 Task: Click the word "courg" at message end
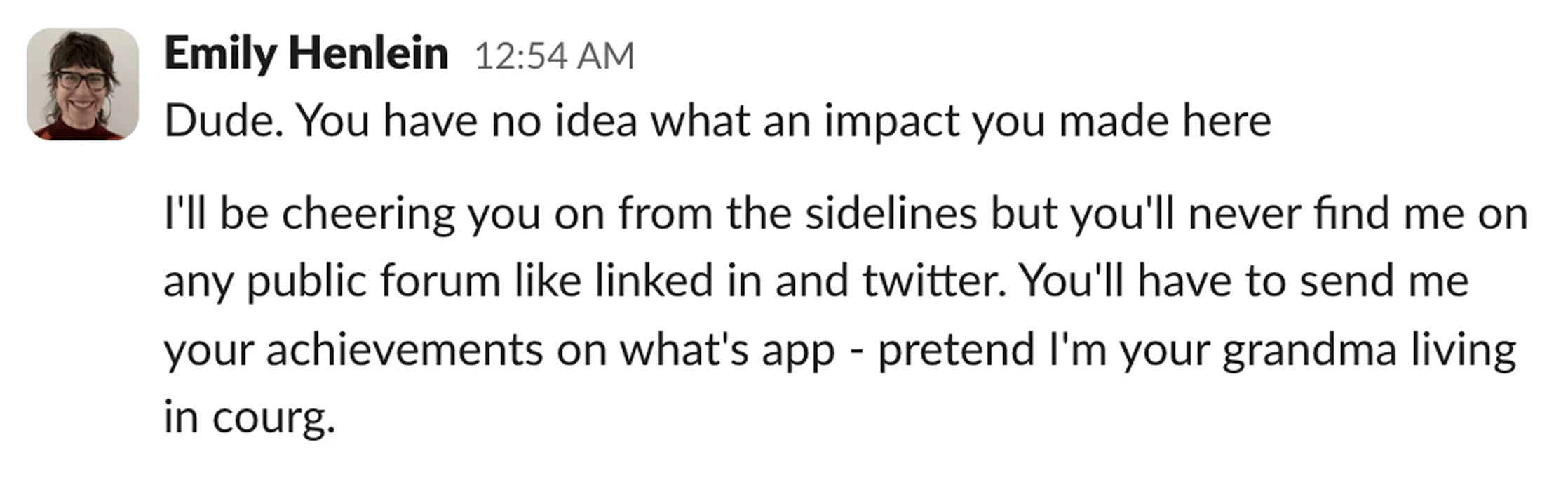point(270,418)
